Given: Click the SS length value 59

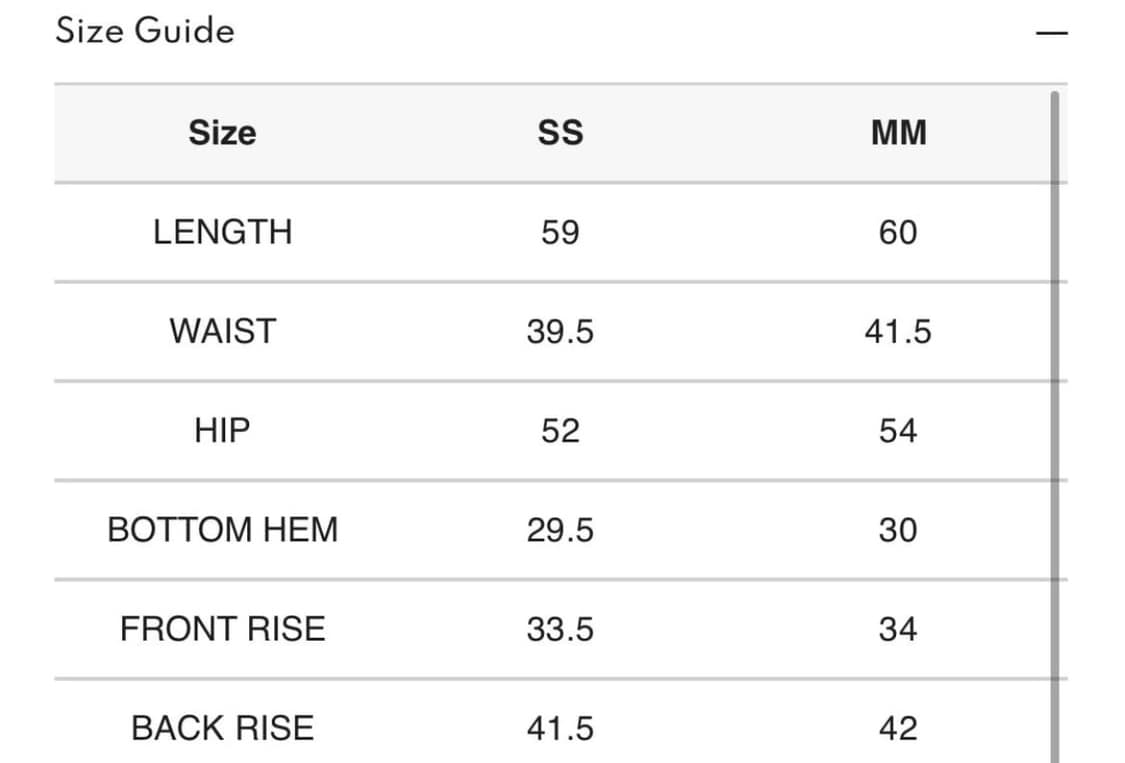Looking at the screenshot, I should [560, 232].
